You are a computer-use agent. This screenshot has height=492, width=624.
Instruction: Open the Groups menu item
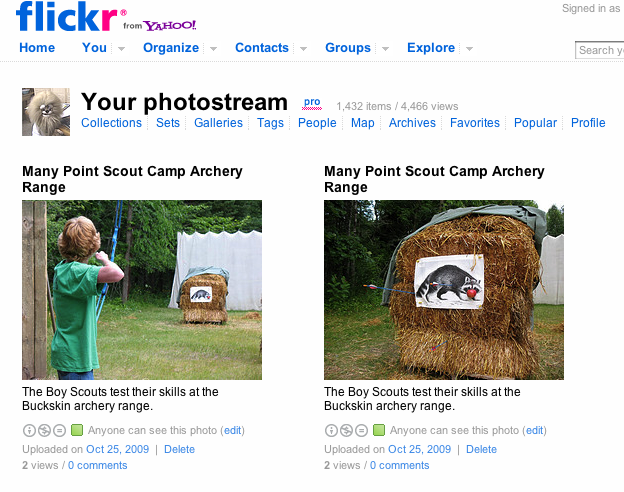point(348,48)
